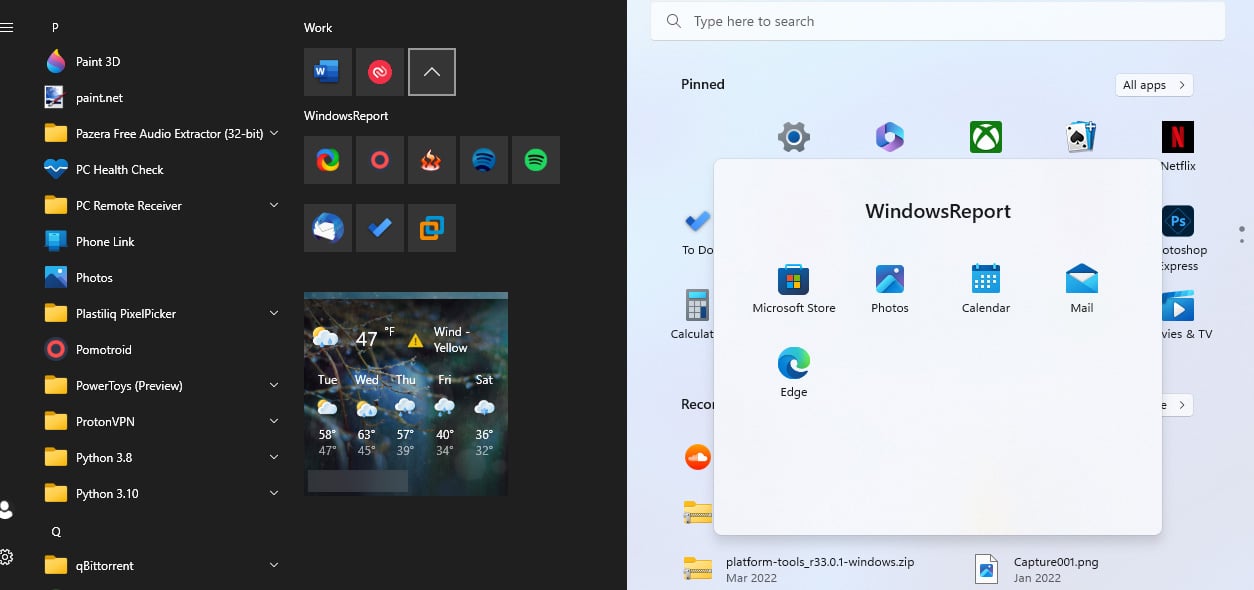The width and height of the screenshot is (1254, 590).
Task: Launch the red Authy tile beside Word
Action: tap(380, 72)
